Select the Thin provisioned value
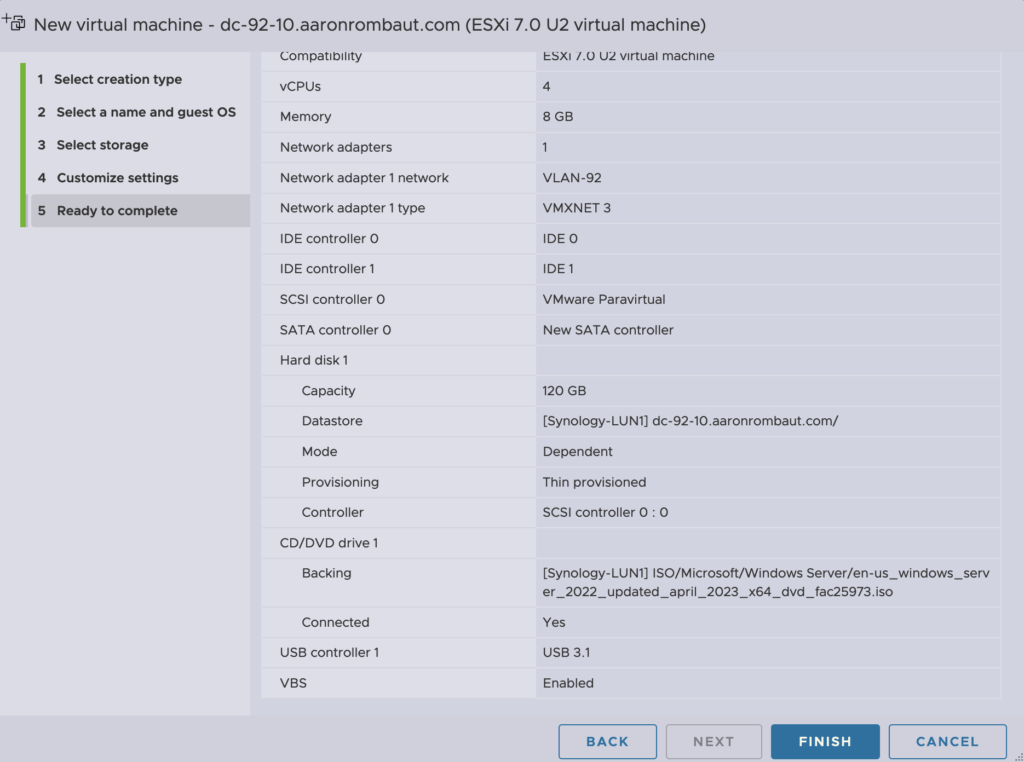 [x=594, y=482]
